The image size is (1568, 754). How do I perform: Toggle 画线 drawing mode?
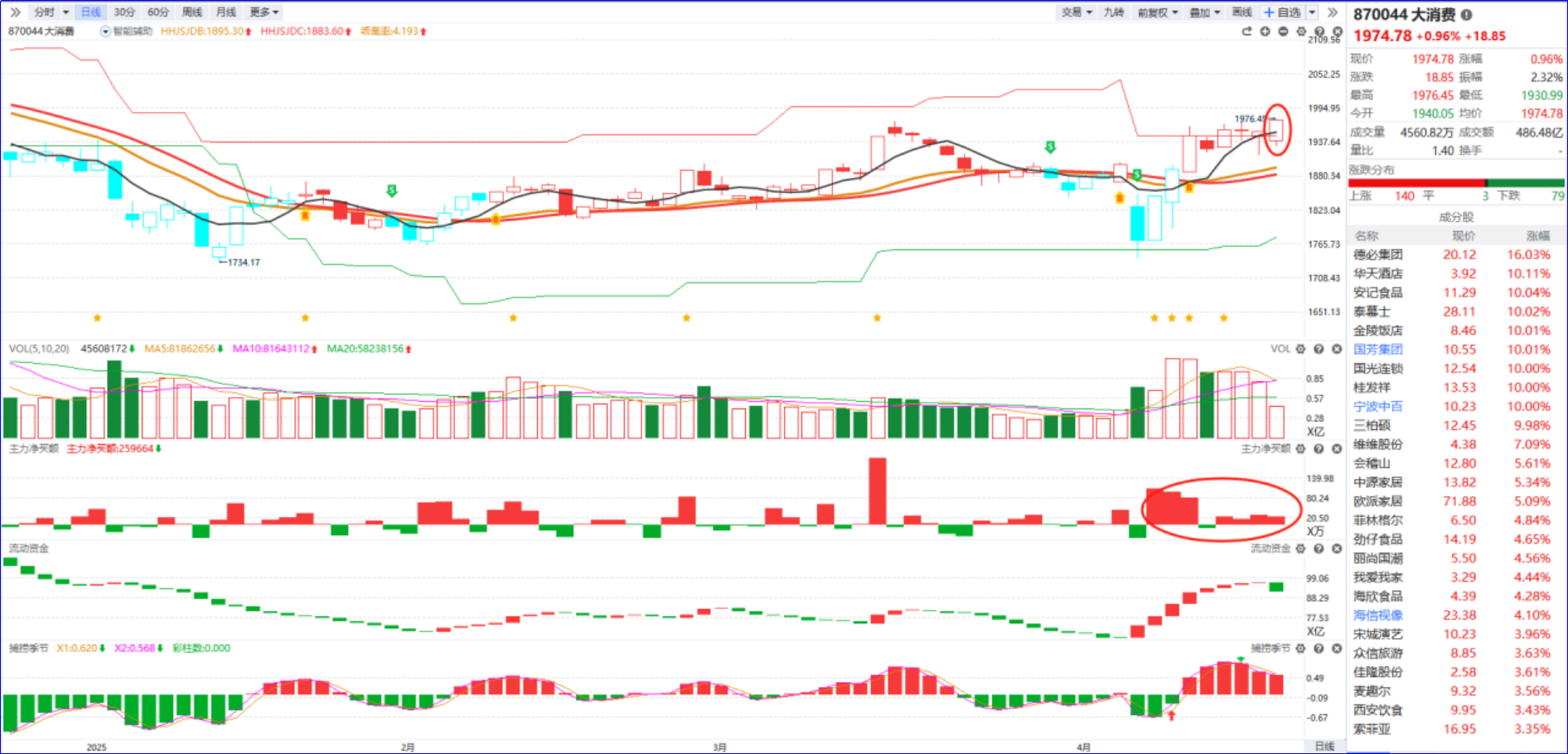(1241, 12)
